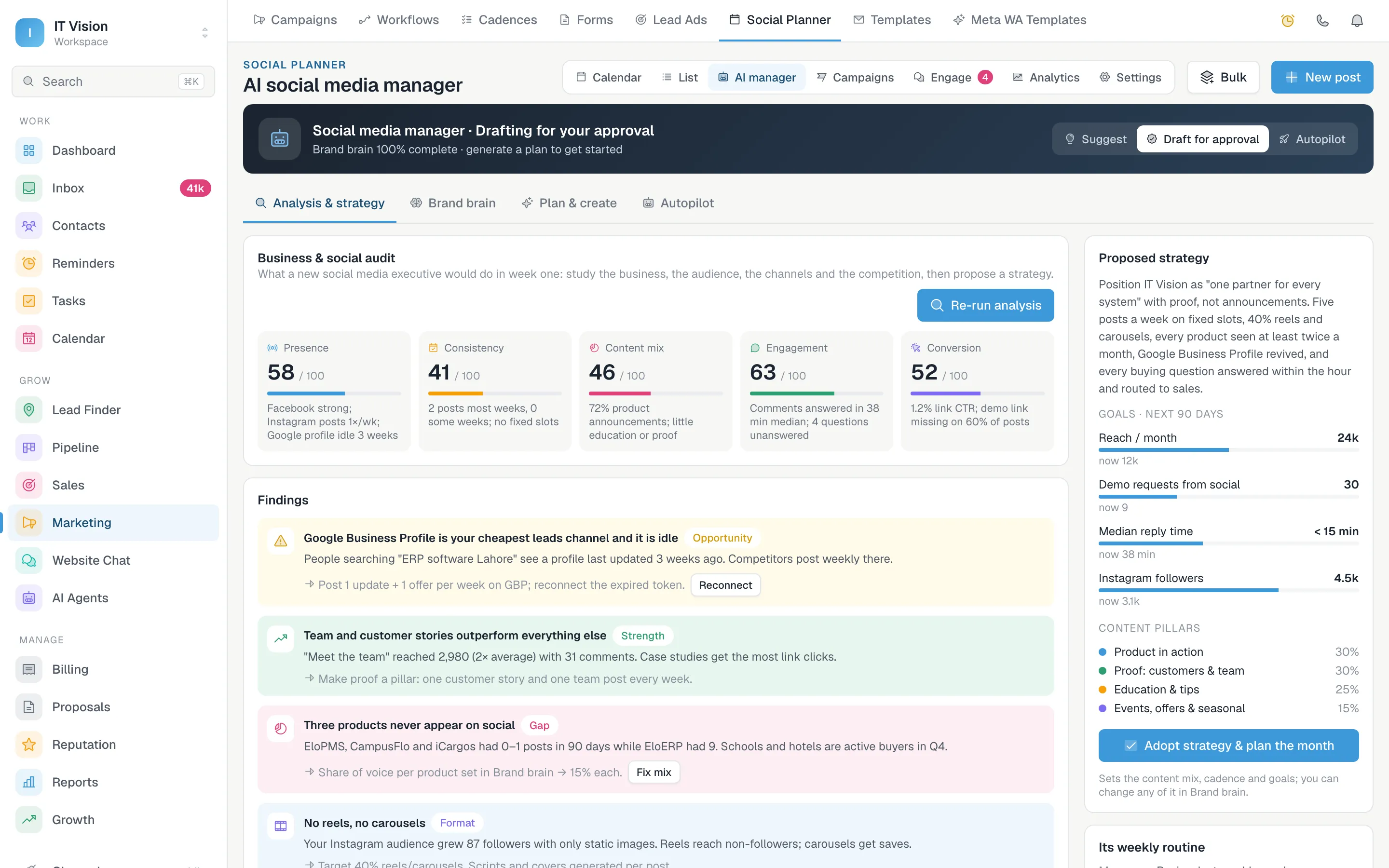Switch to the Brand brain tab

click(453, 203)
